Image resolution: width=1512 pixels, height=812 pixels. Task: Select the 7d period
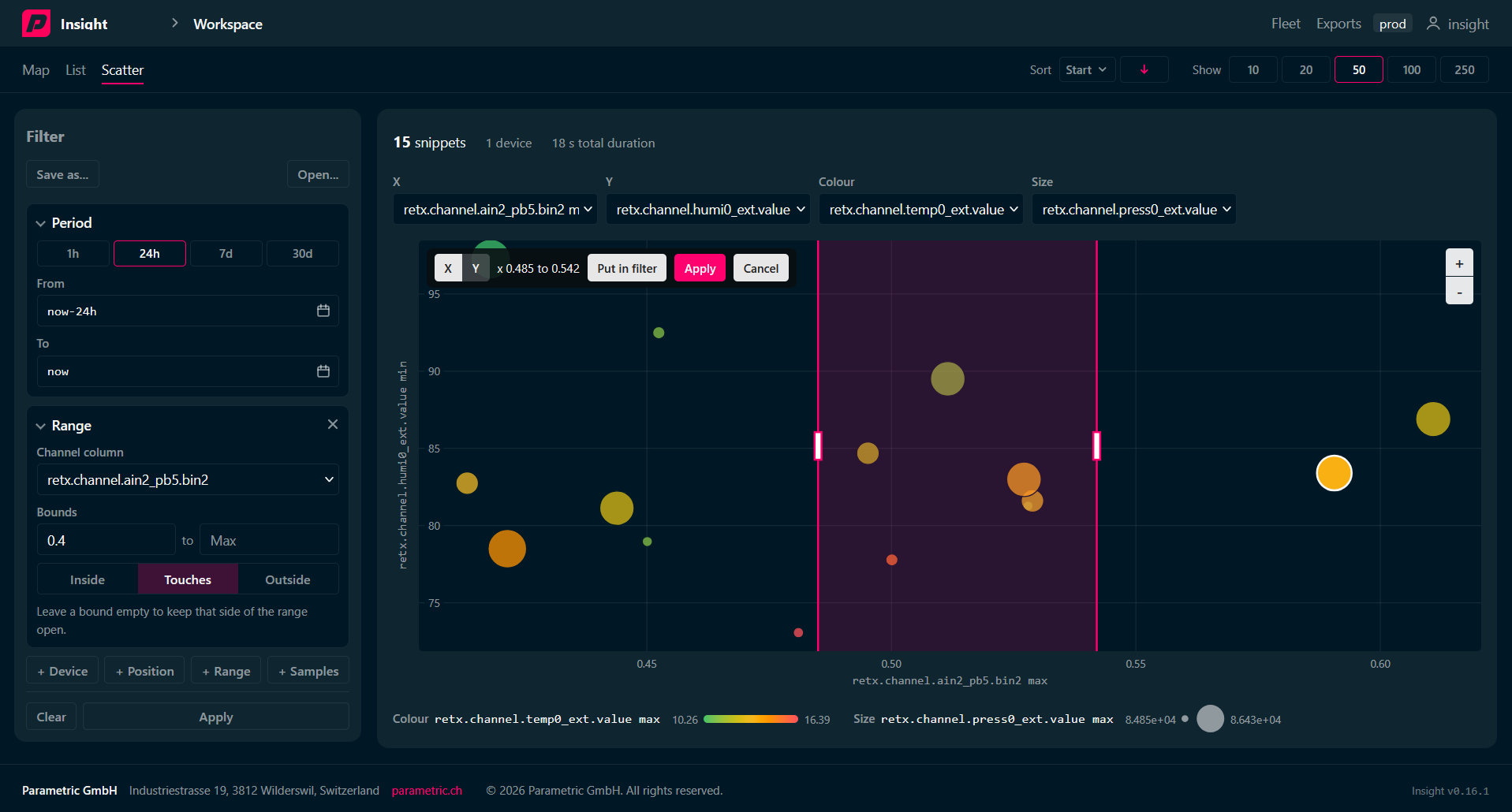coord(226,254)
